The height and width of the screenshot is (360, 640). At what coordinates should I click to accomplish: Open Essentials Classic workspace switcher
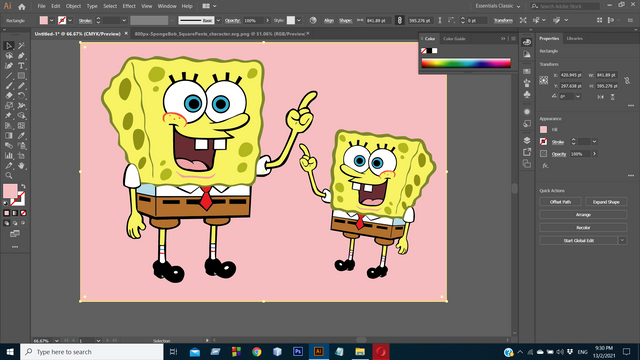pos(498,6)
